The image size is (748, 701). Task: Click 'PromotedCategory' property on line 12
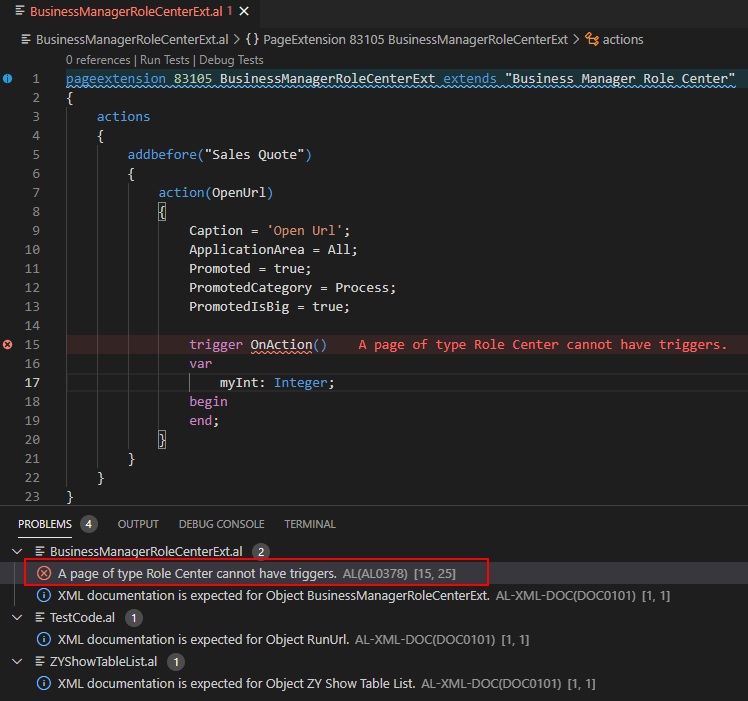(250, 288)
